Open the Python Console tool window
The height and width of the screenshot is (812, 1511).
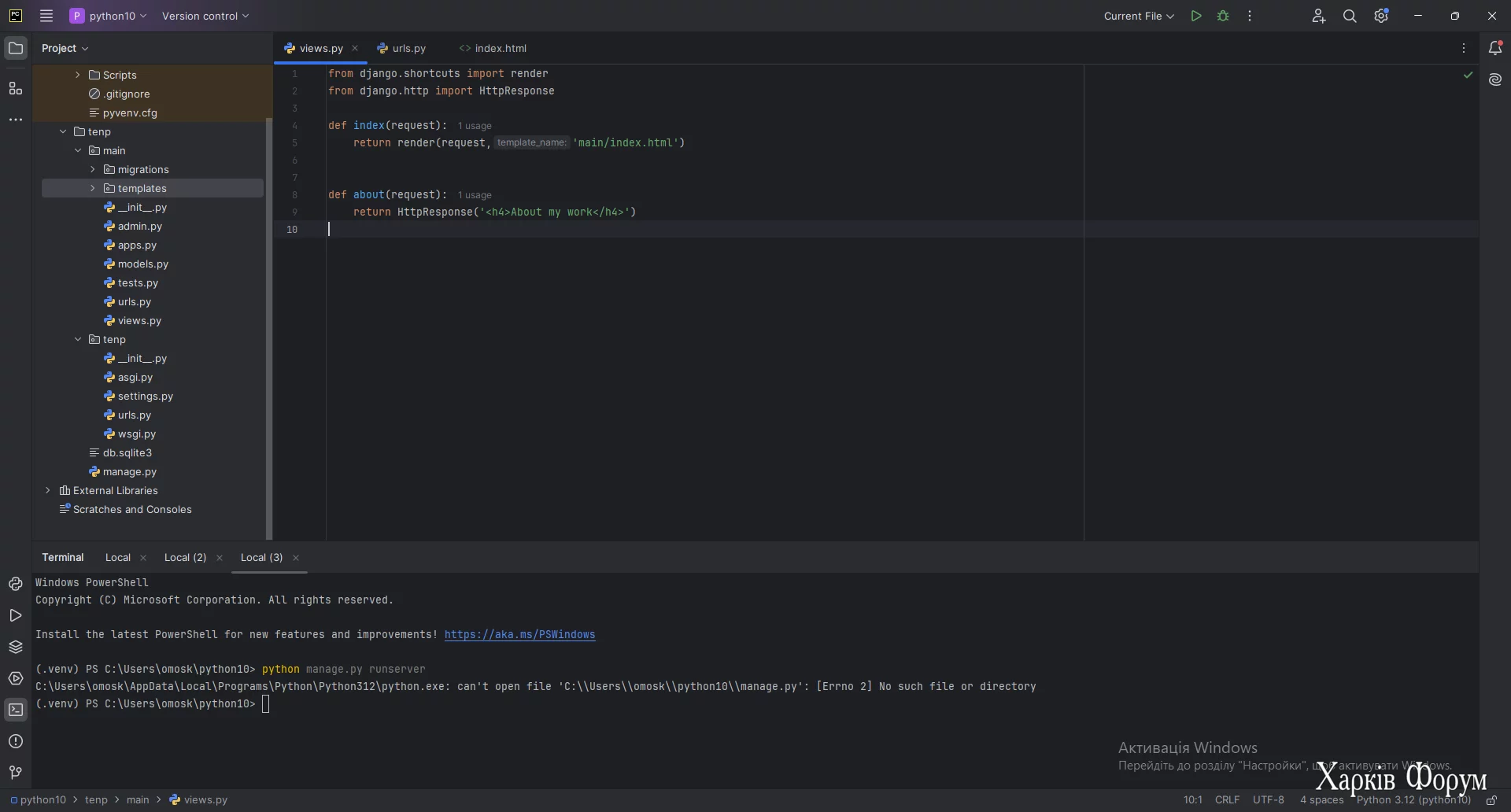coord(16,584)
